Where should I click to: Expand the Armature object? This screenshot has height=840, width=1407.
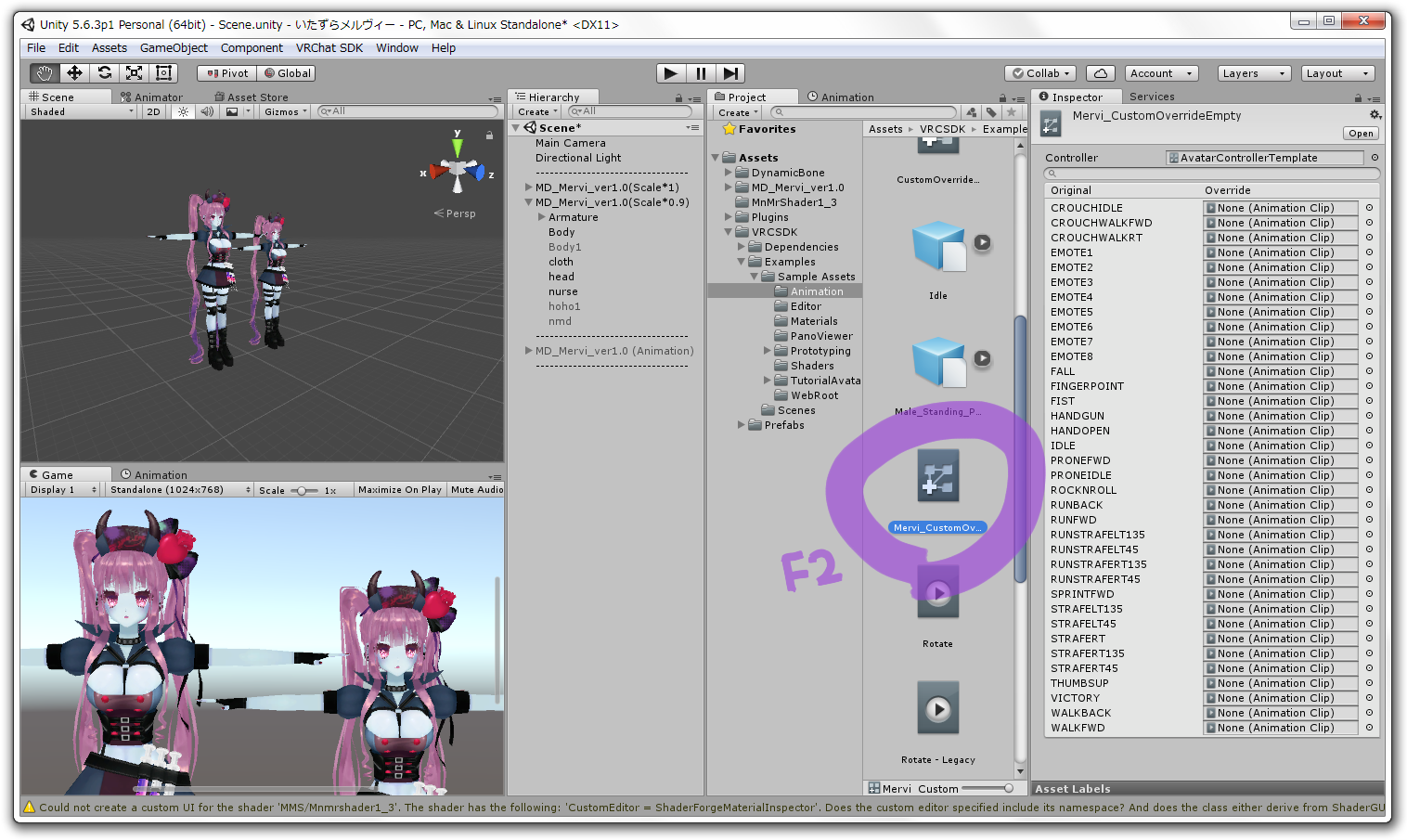(542, 217)
